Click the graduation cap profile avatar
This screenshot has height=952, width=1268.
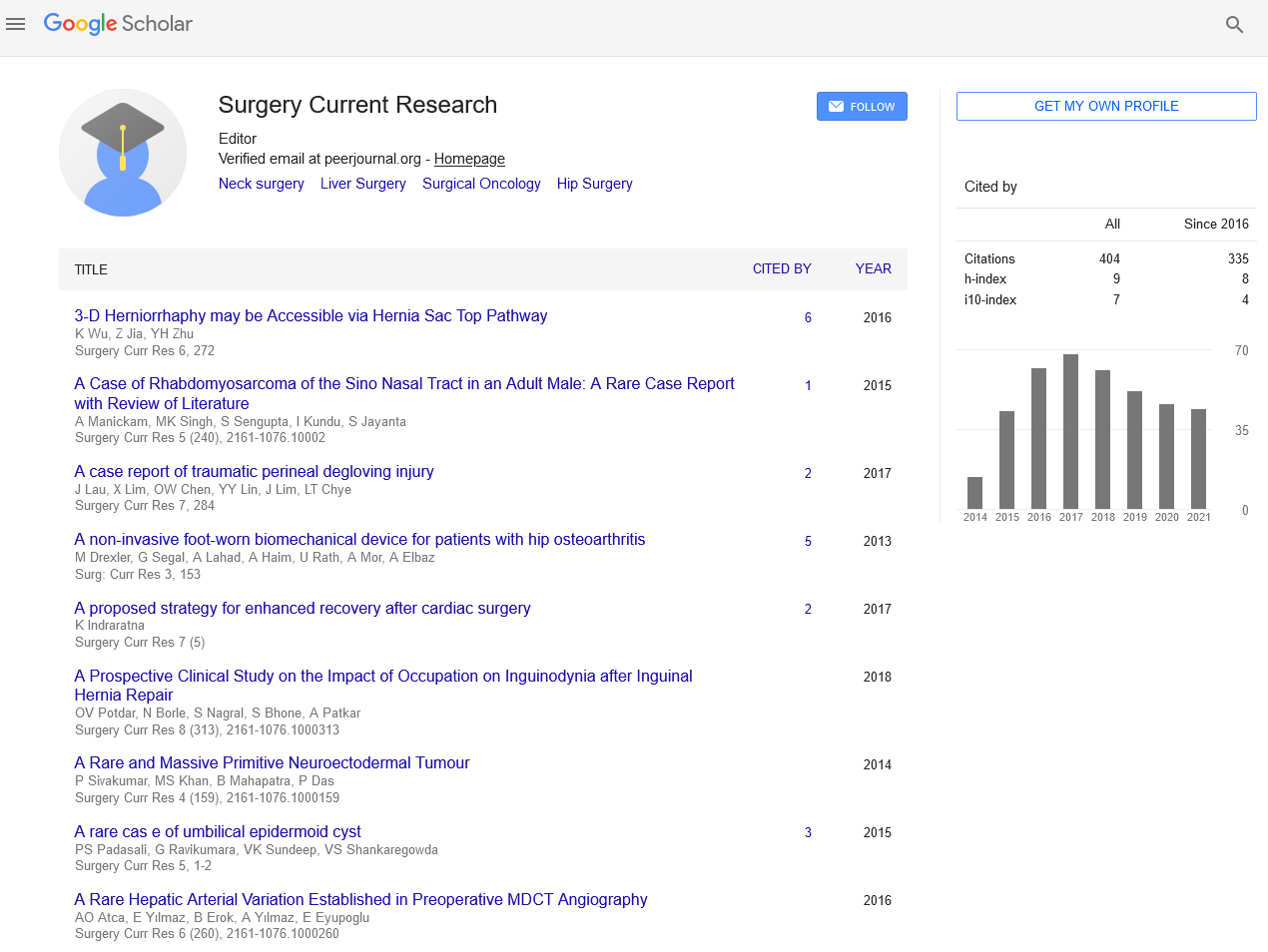pos(123,153)
